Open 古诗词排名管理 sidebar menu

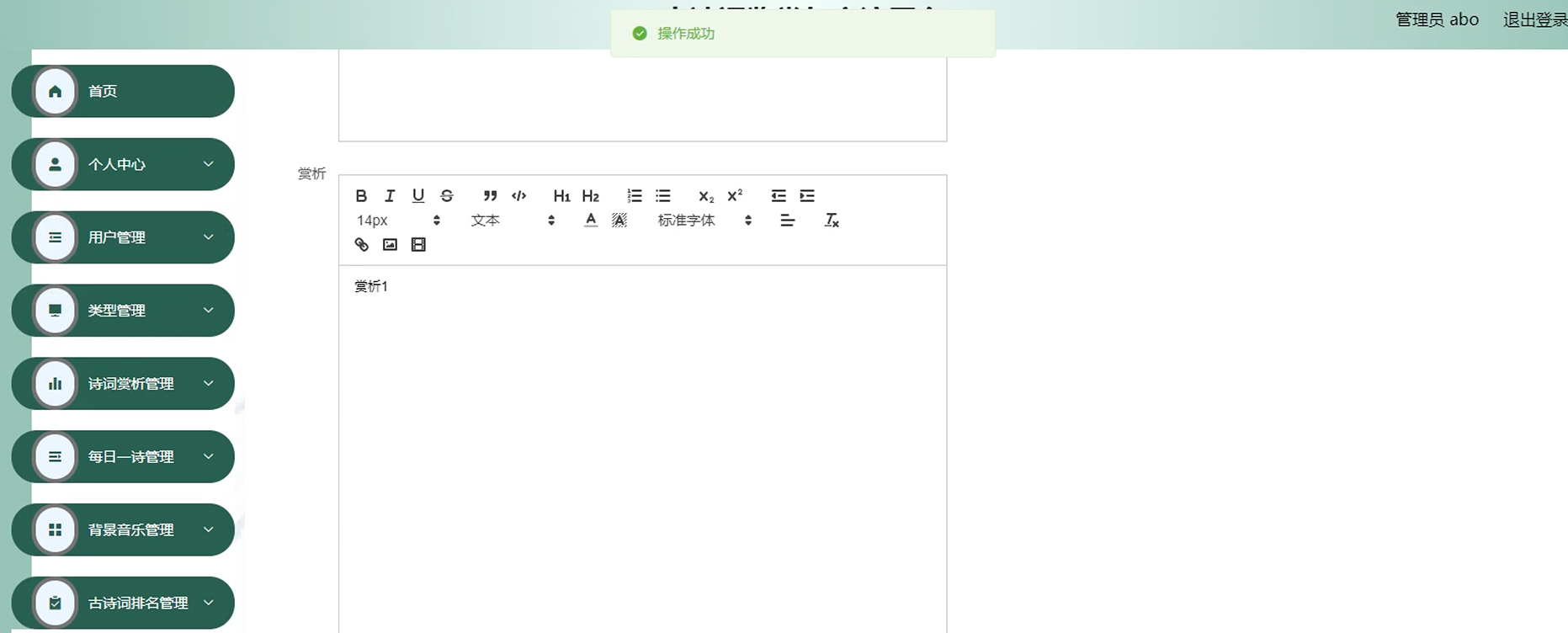coord(123,603)
